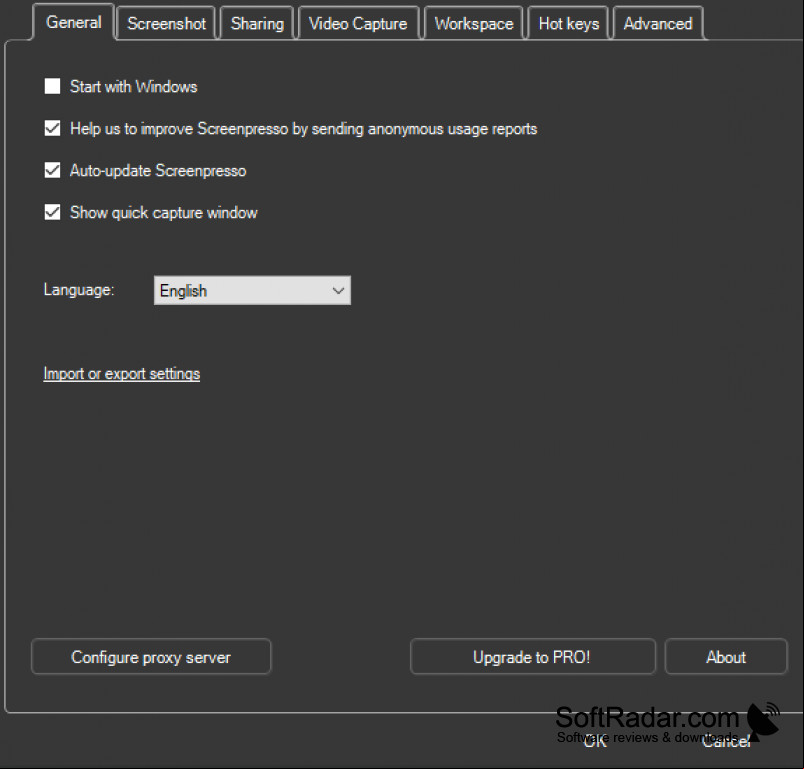
Task: View the Hot keys tab
Action: [x=569, y=24]
